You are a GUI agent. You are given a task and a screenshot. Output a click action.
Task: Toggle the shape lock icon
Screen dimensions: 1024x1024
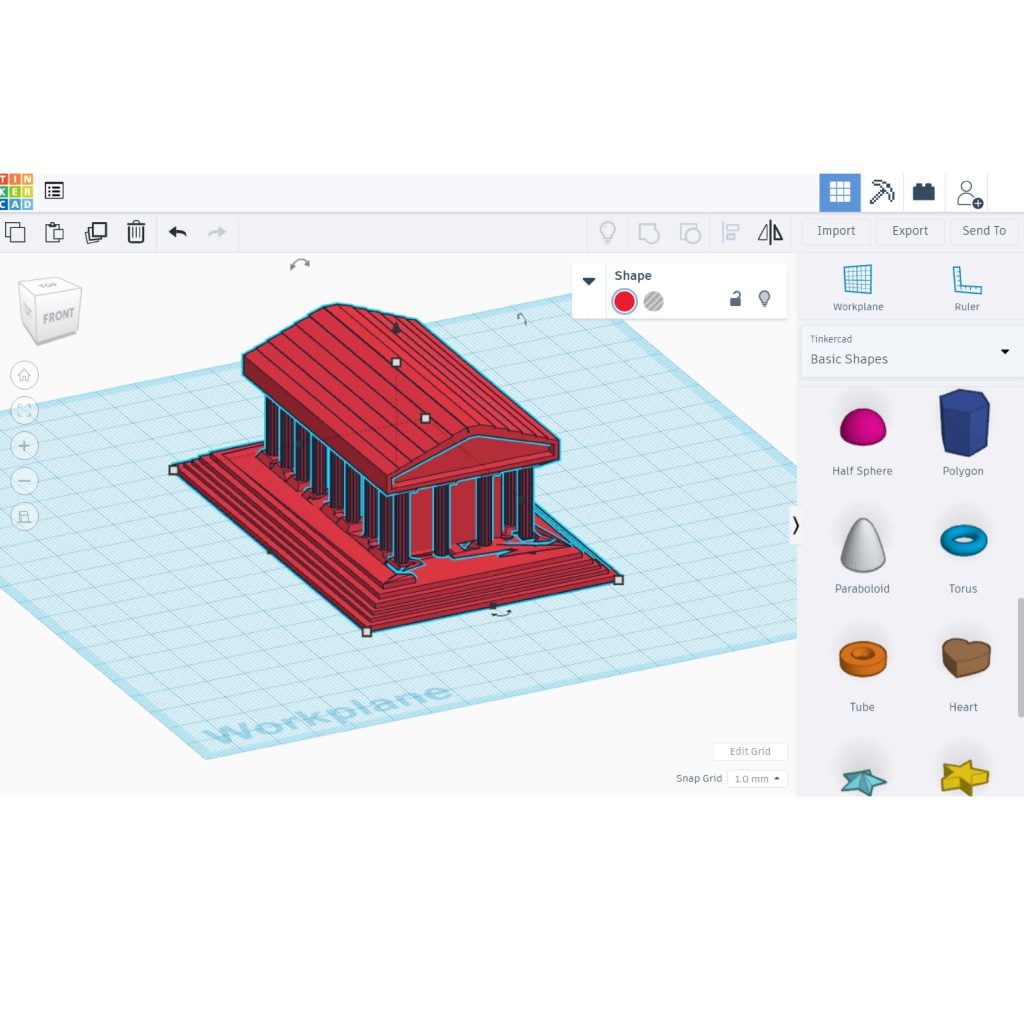735,299
